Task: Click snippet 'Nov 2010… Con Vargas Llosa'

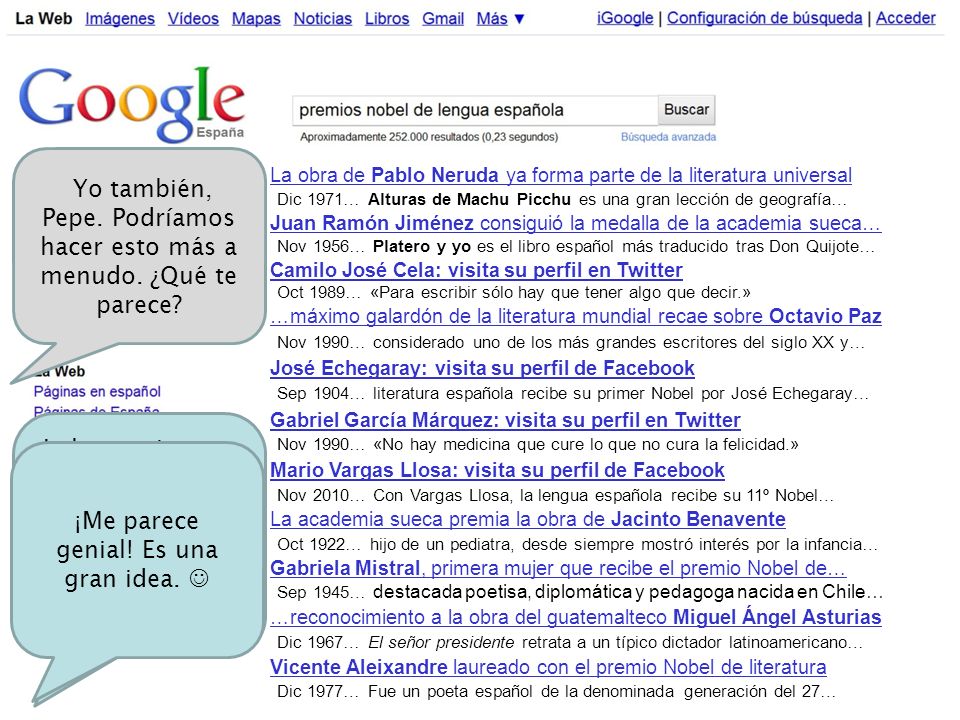Action: tap(555, 495)
